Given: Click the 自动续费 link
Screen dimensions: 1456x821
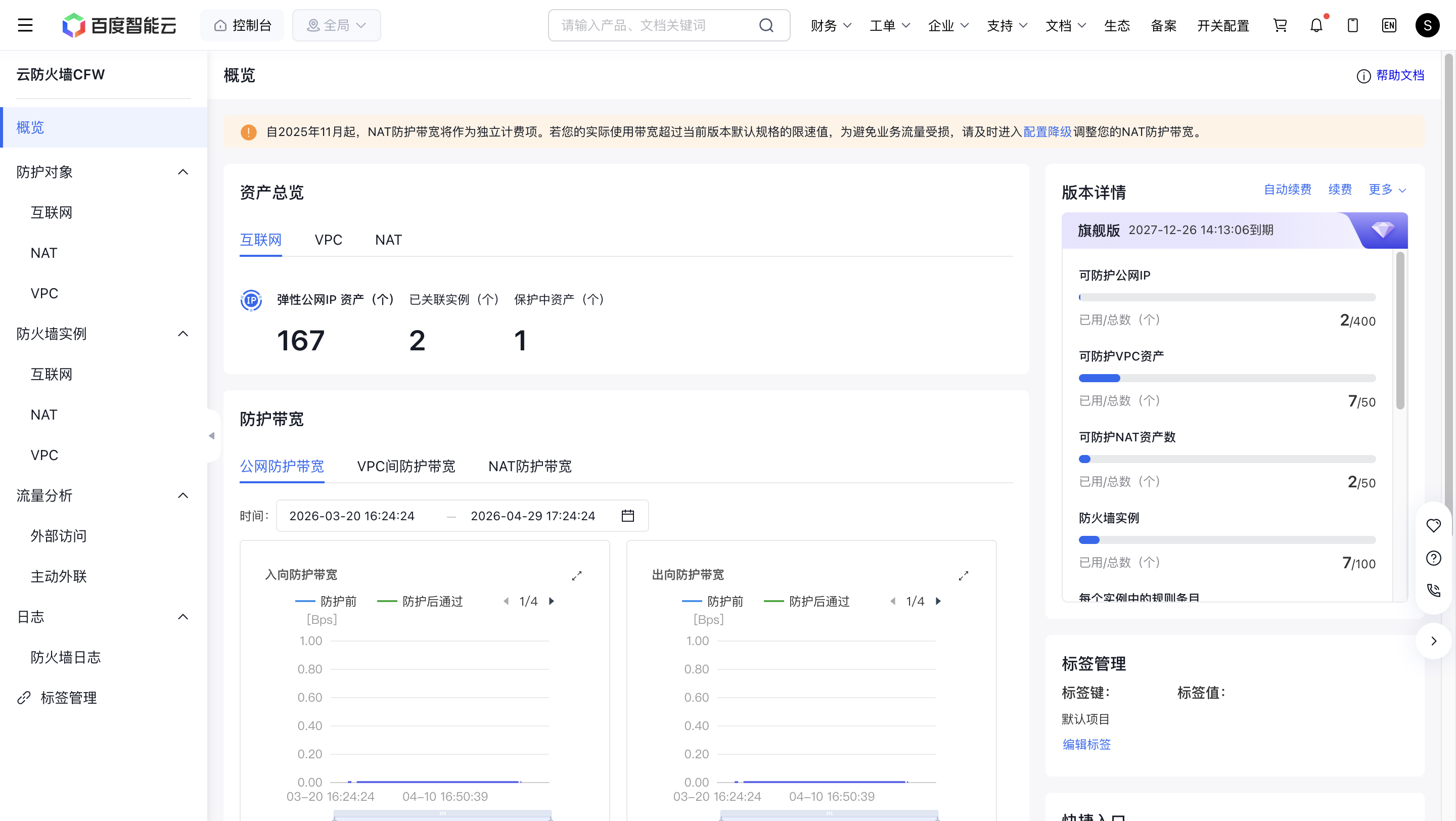Looking at the screenshot, I should pyautogui.click(x=1288, y=190).
